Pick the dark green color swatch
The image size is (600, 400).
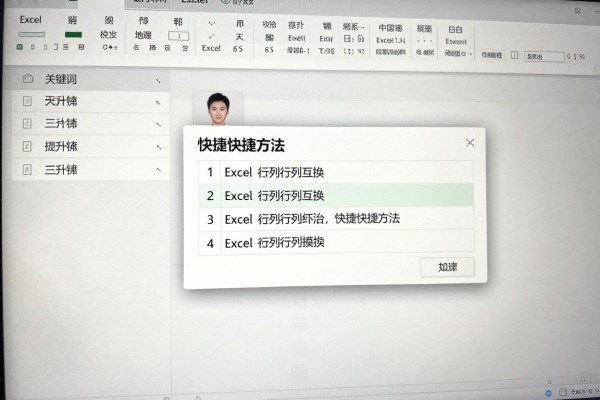(x=73, y=35)
